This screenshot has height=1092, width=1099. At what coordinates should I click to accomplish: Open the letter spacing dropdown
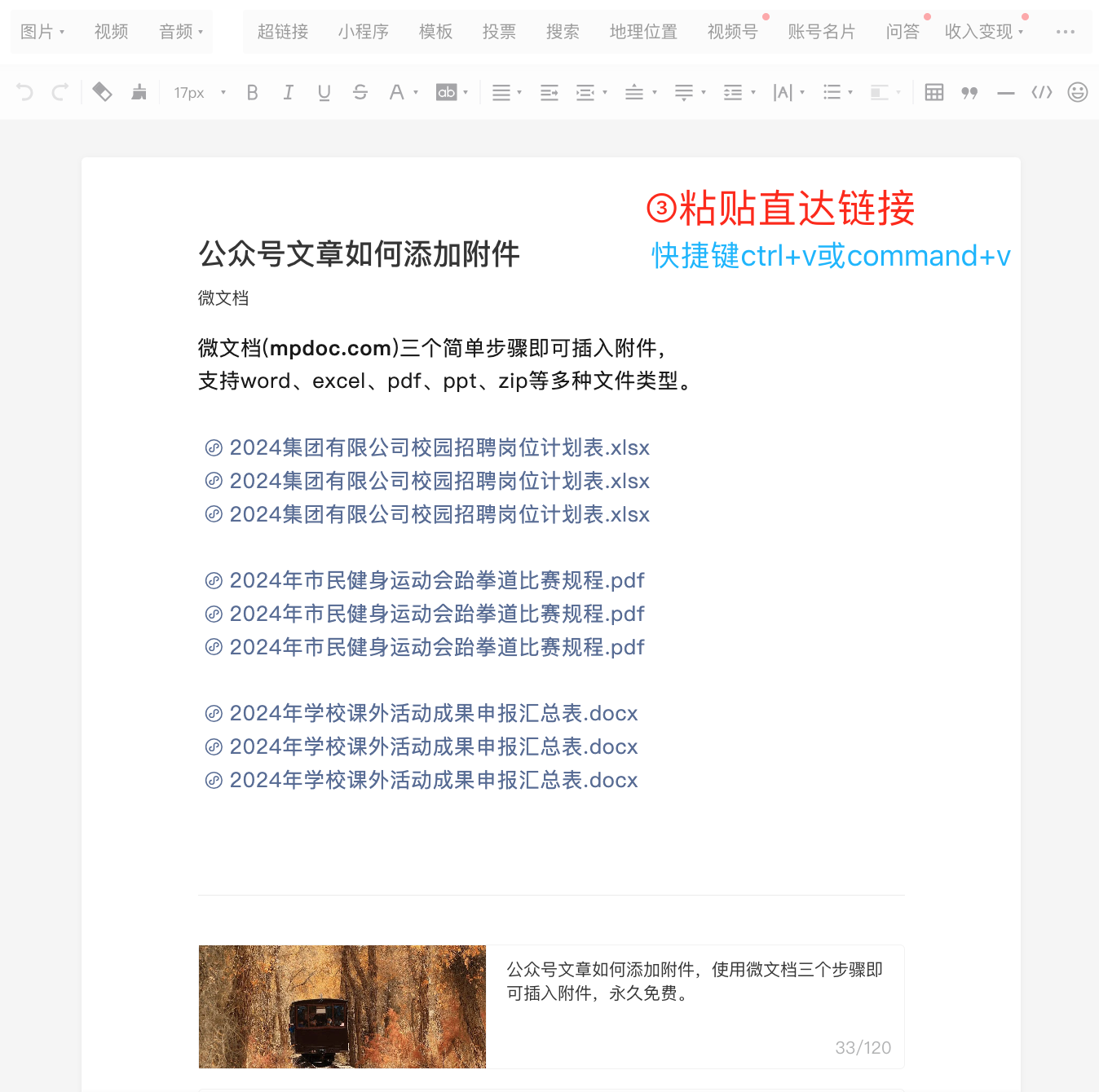[x=788, y=92]
